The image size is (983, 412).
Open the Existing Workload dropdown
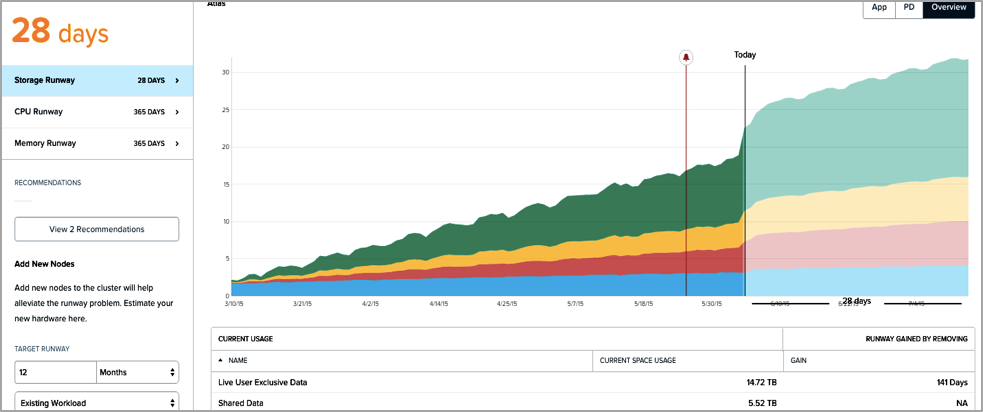[x=97, y=403]
